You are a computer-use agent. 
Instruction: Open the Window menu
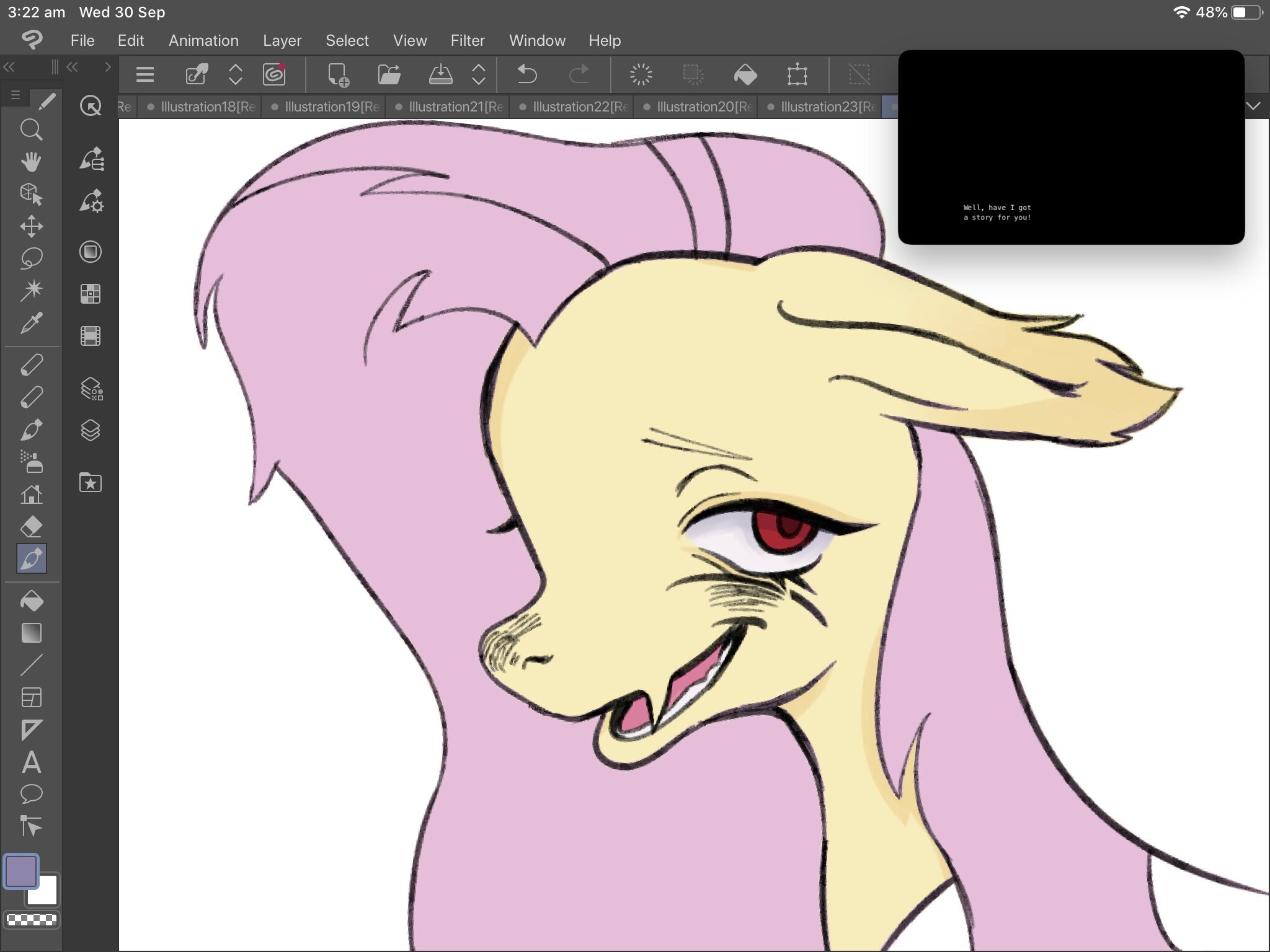point(537,40)
